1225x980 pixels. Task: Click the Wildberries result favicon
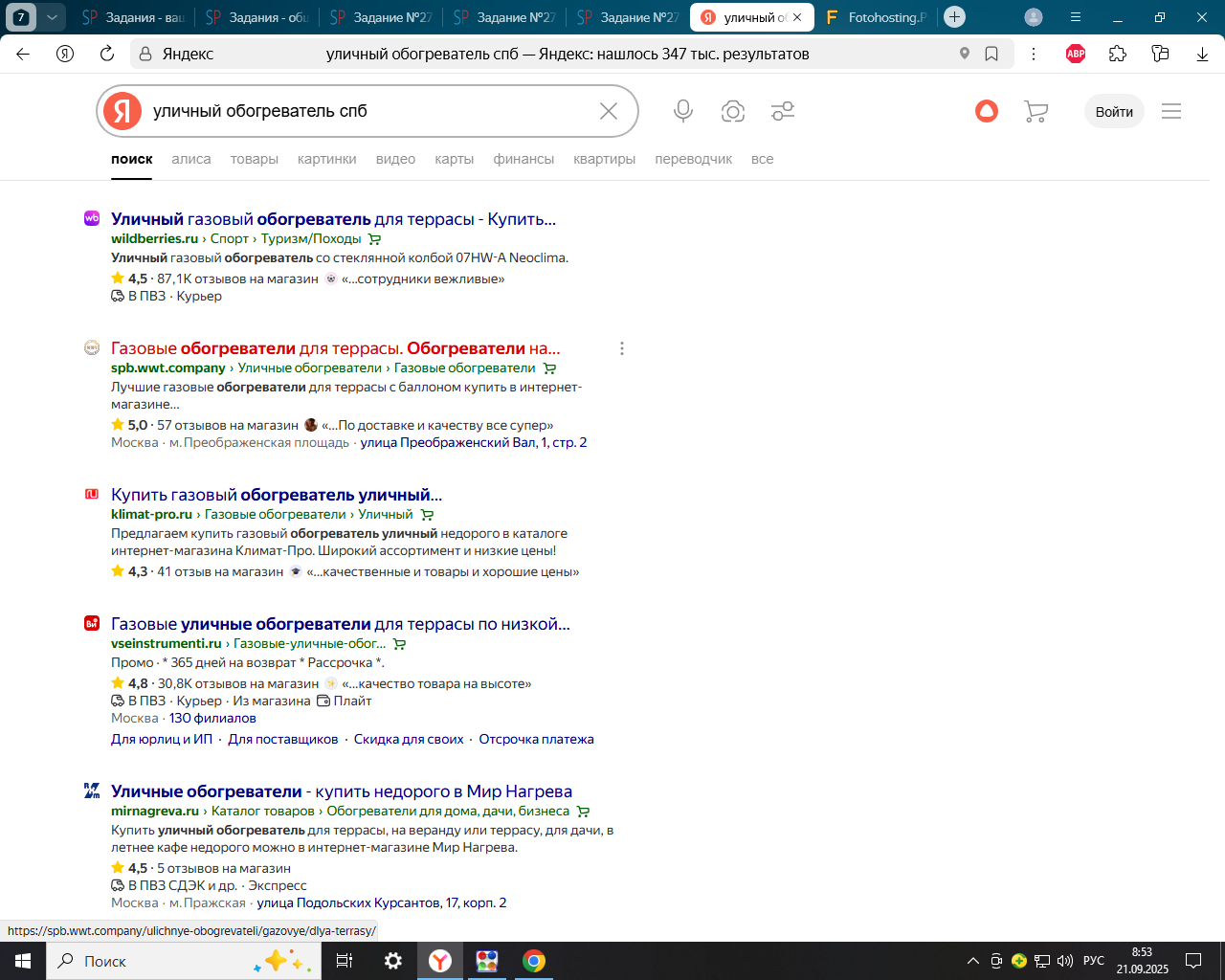tap(92, 218)
